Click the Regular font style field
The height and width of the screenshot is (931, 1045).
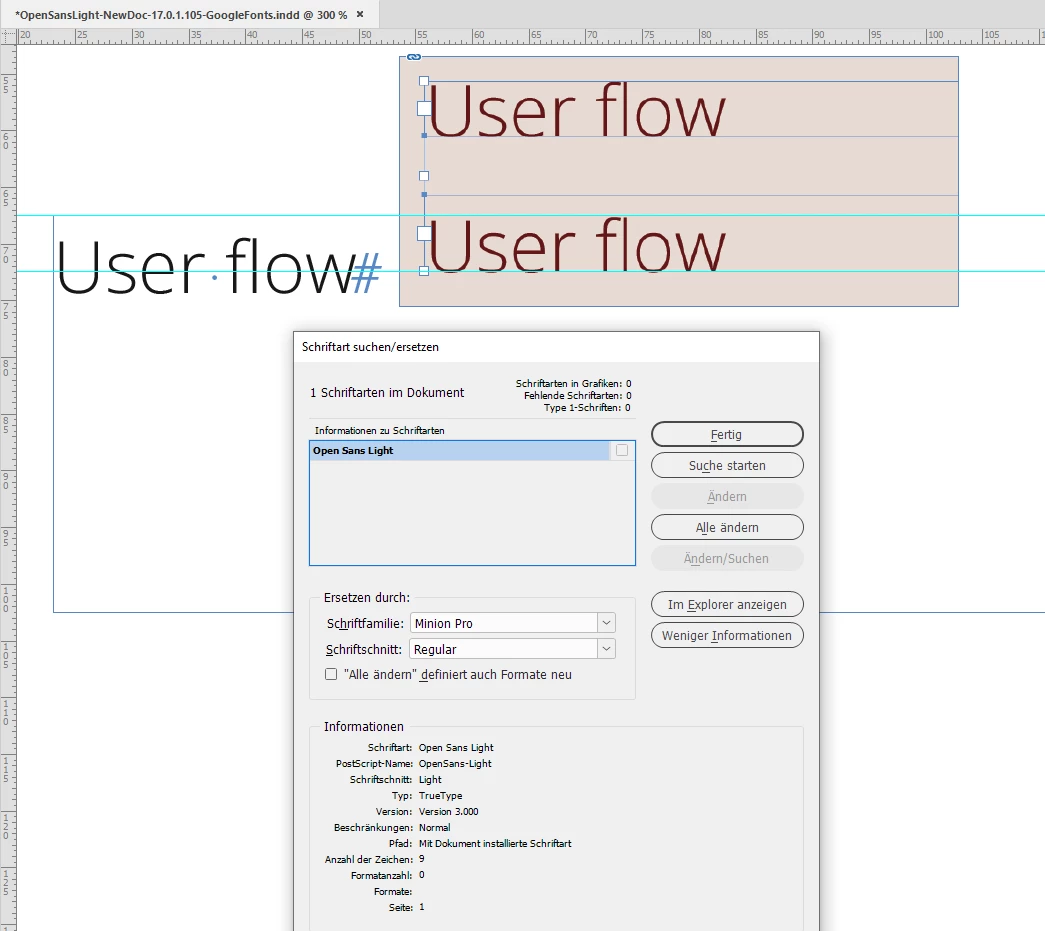coord(504,649)
